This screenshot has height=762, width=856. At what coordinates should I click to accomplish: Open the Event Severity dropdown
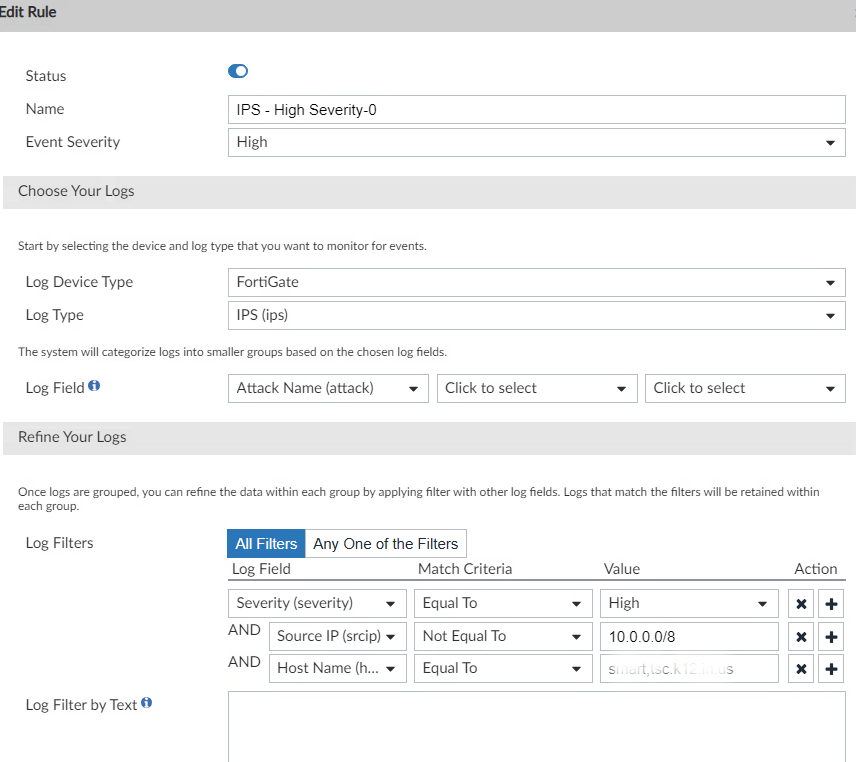tap(537, 142)
